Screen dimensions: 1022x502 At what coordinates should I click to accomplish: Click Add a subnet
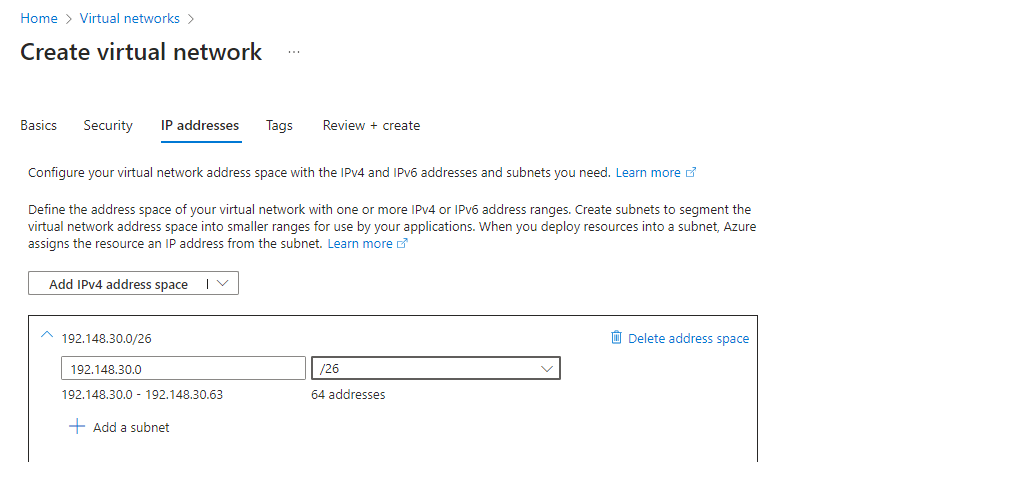(x=131, y=428)
